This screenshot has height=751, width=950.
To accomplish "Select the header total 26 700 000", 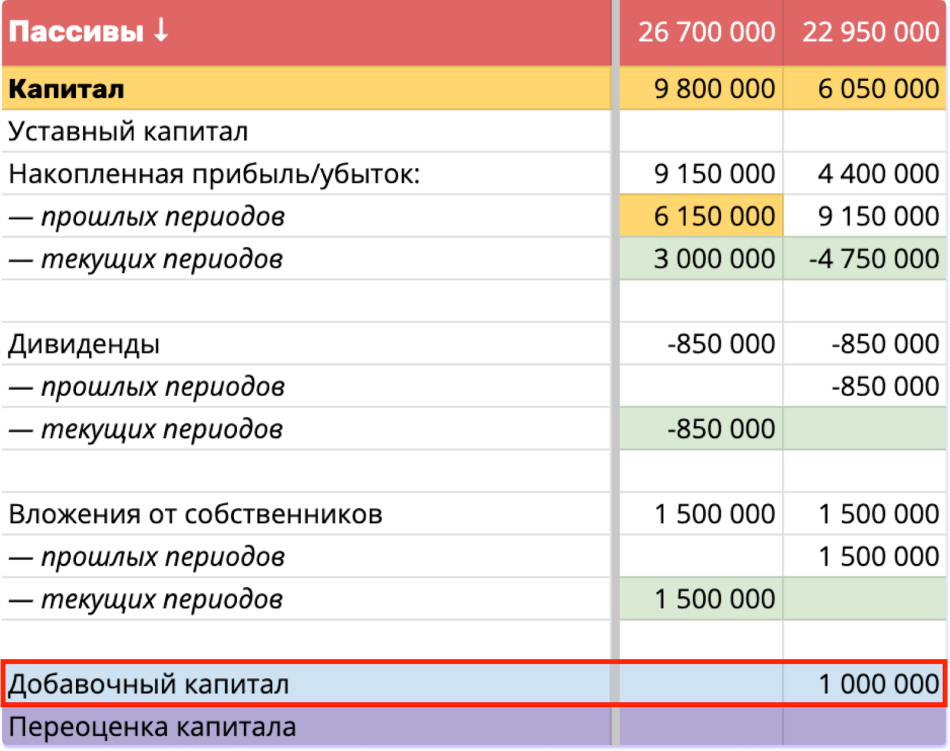I will click(707, 33).
